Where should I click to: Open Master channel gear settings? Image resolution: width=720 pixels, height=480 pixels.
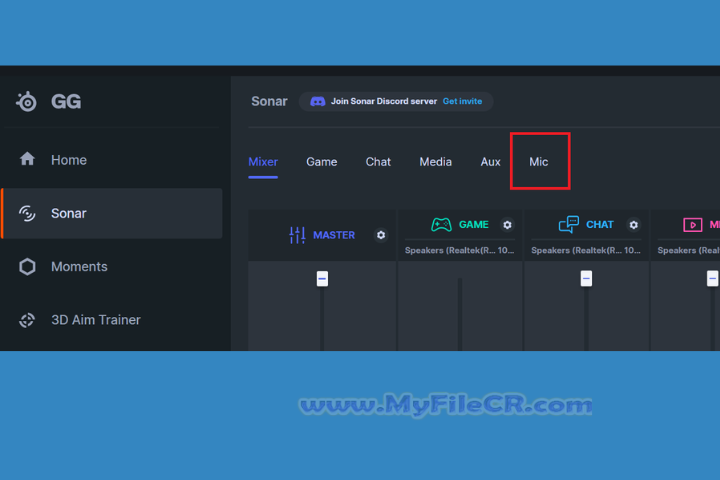(381, 235)
